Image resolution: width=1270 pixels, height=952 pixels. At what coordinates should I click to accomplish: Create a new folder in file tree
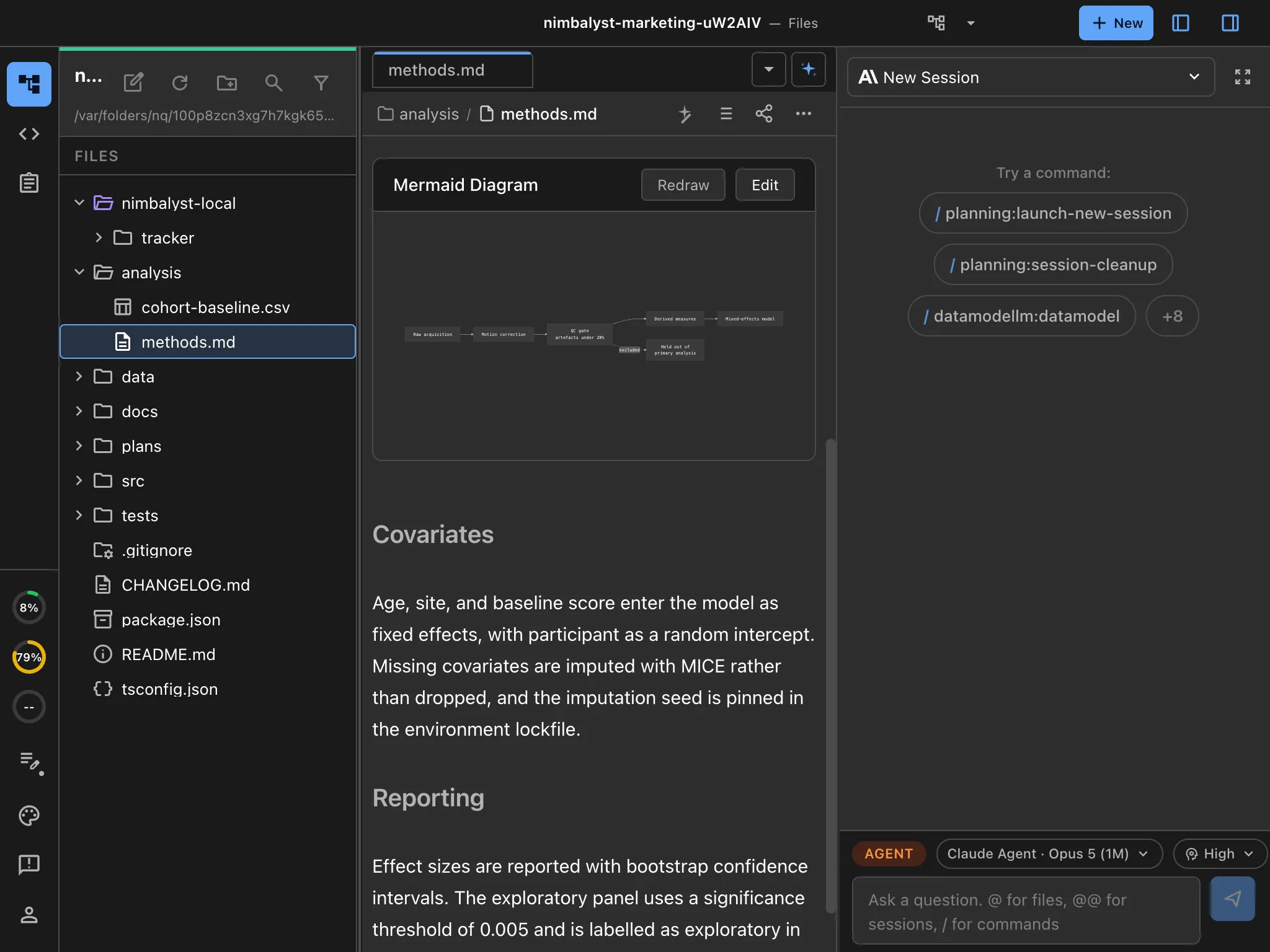click(227, 82)
